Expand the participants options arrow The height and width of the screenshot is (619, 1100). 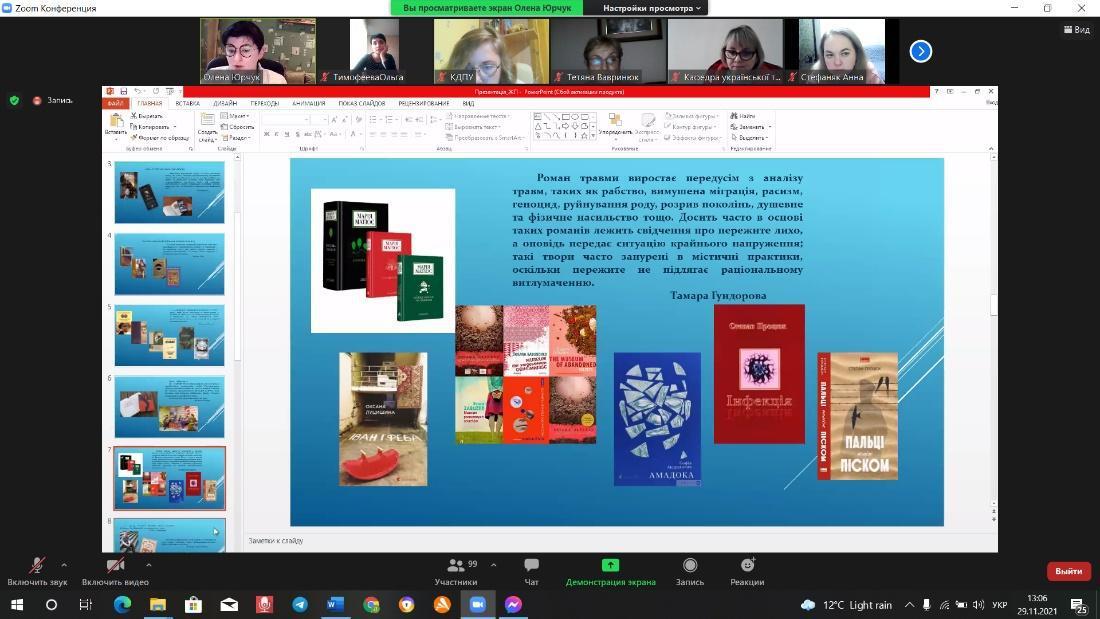(493, 565)
